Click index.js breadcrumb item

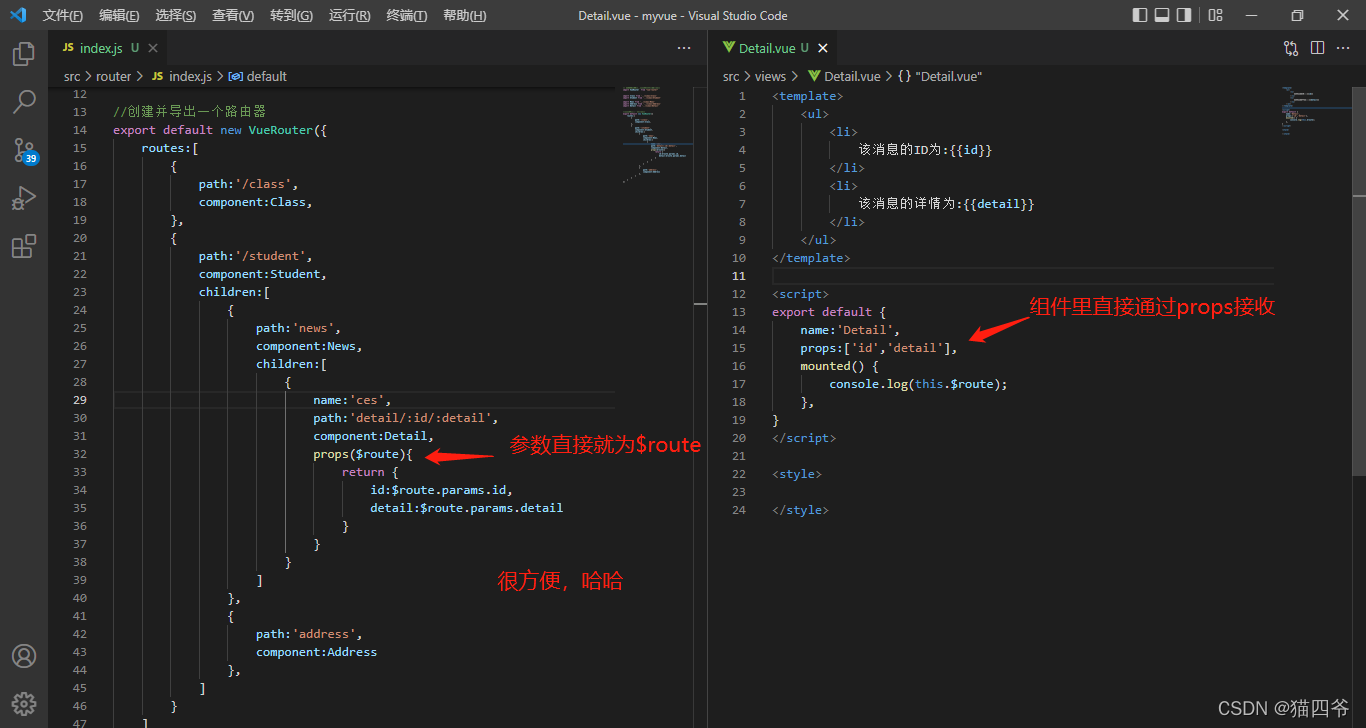182,76
